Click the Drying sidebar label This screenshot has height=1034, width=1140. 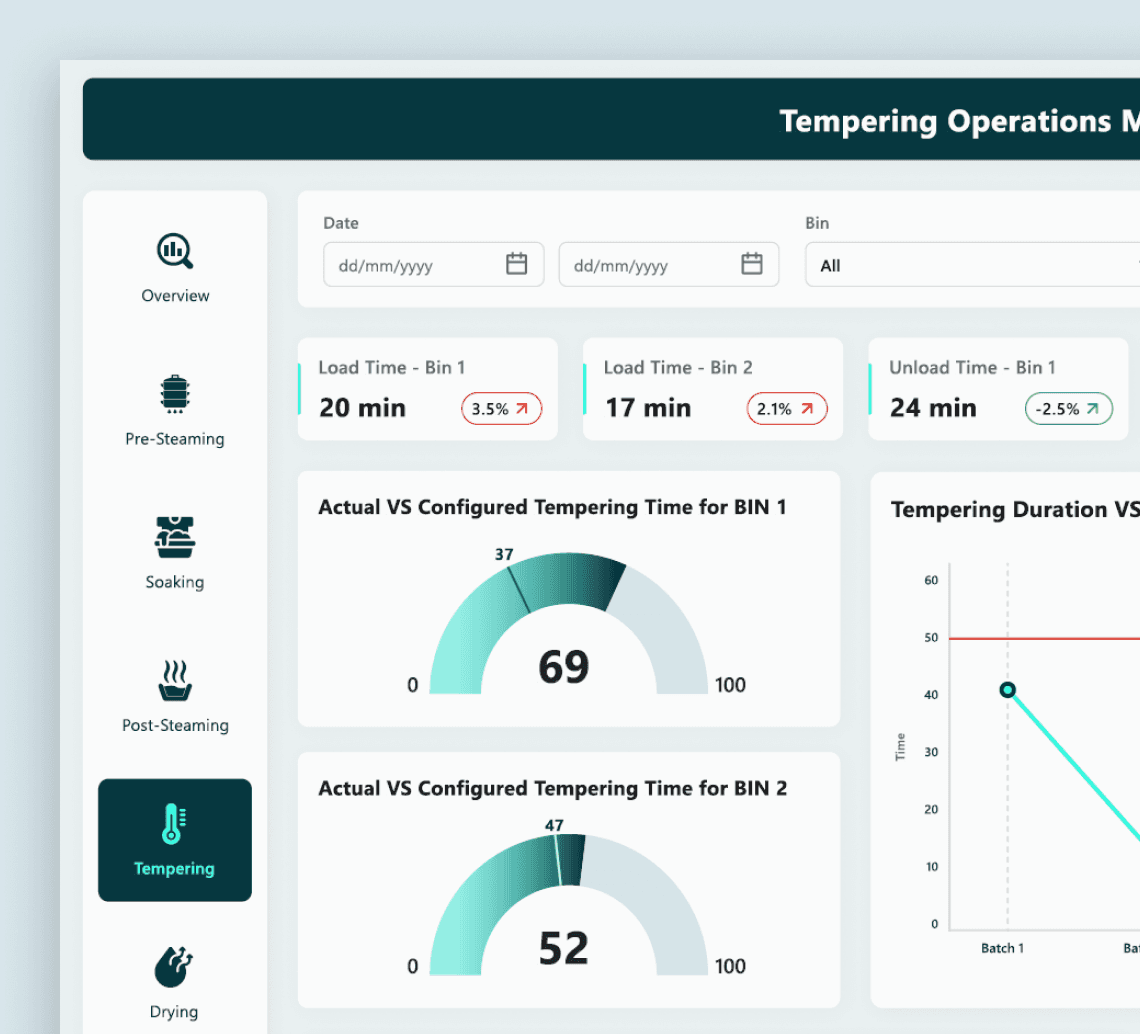coord(174,1012)
